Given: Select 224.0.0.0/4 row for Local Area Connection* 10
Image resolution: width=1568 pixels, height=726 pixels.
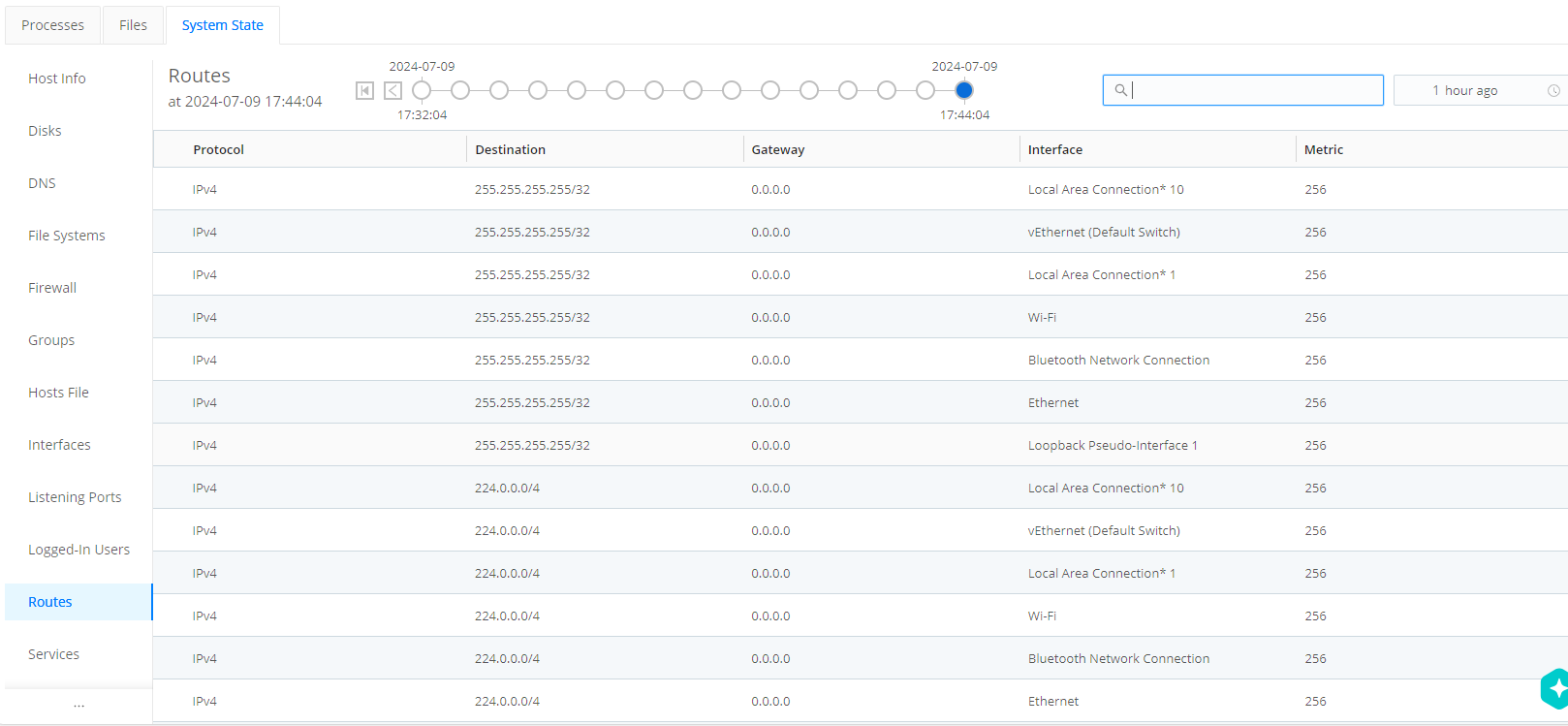Looking at the screenshot, I should [x=861, y=488].
